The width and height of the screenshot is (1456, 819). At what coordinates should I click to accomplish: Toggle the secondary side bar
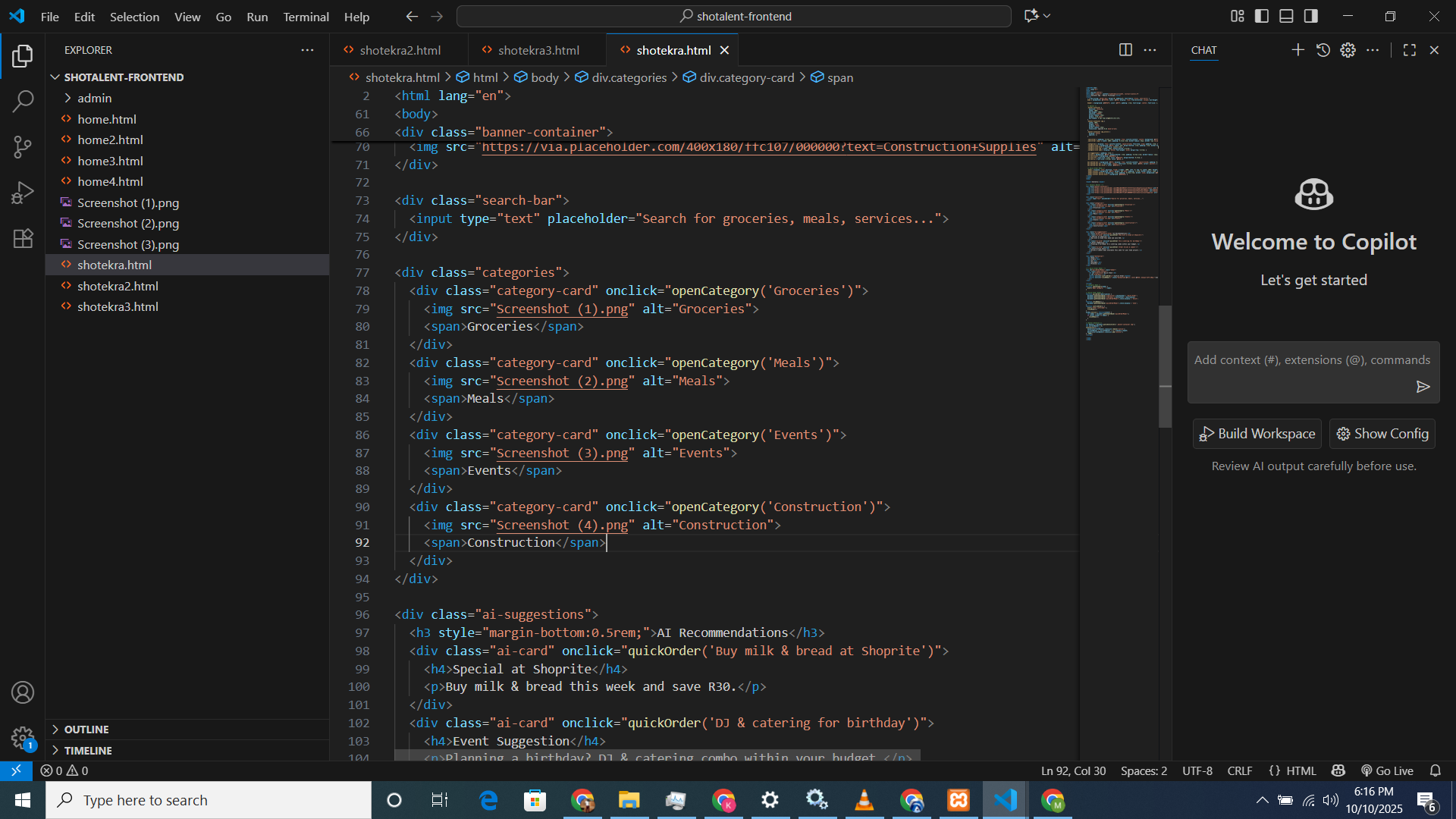[x=1310, y=16]
